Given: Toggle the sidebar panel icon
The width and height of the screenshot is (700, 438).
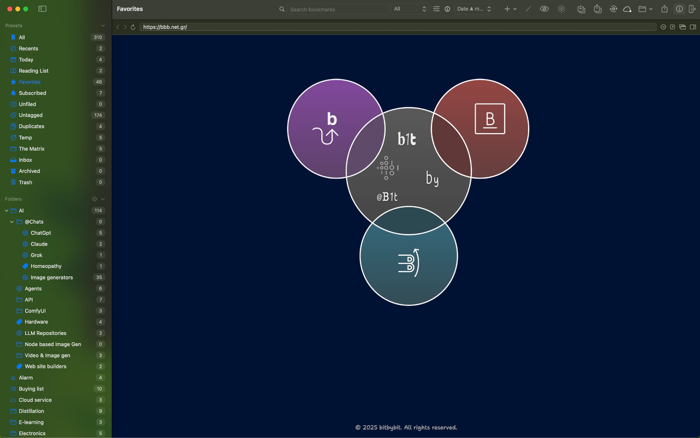Looking at the screenshot, I should [x=42, y=9].
